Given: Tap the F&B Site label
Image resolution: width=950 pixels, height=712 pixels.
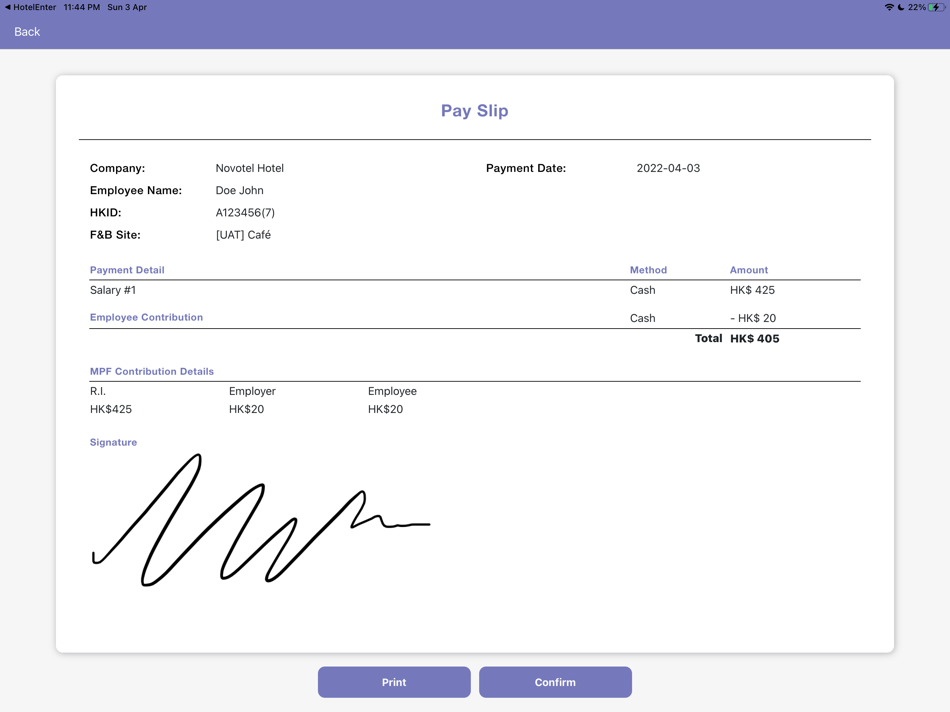Looking at the screenshot, I should click(x=115, y=235).
